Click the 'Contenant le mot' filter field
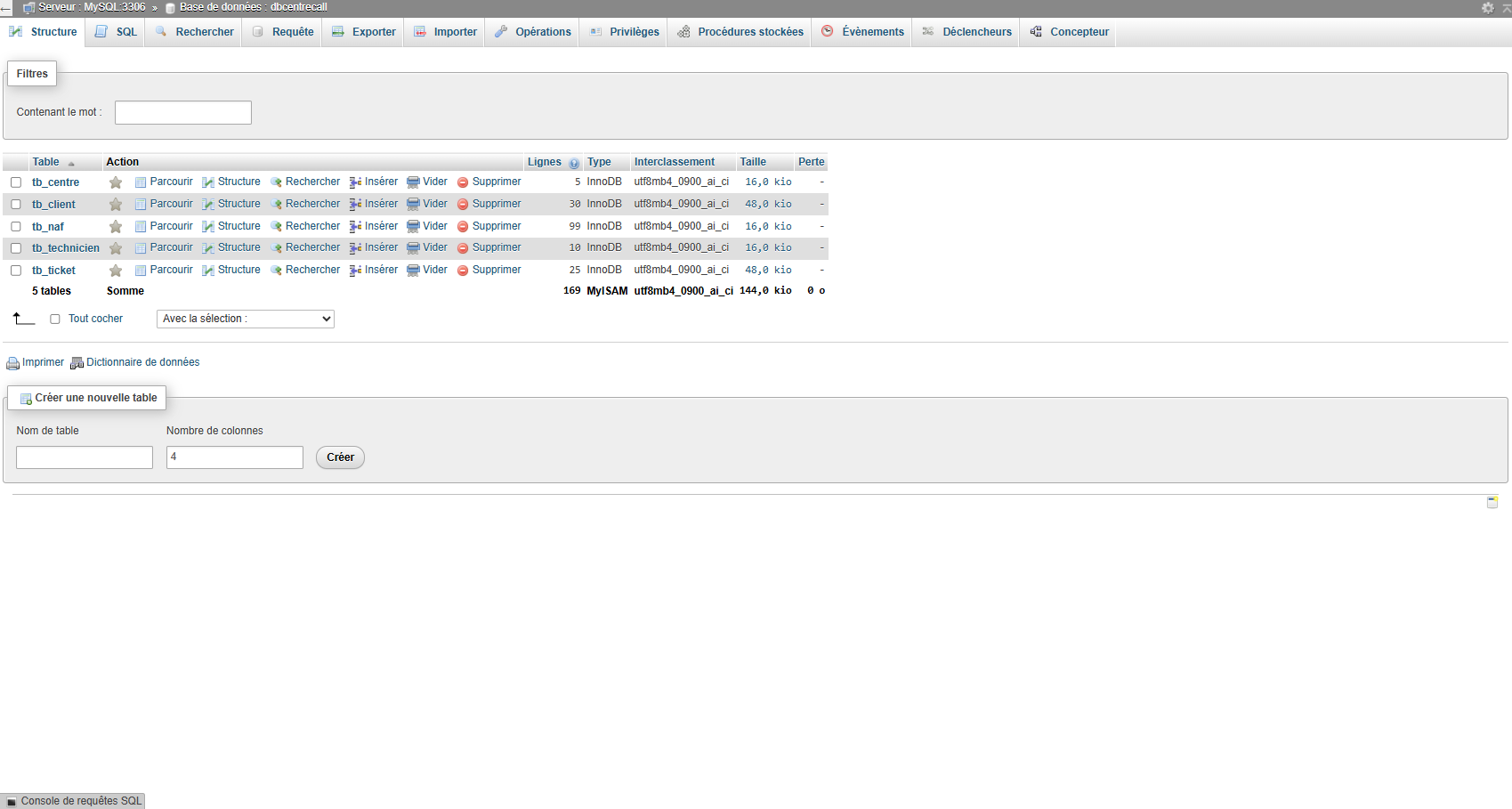 182,112
